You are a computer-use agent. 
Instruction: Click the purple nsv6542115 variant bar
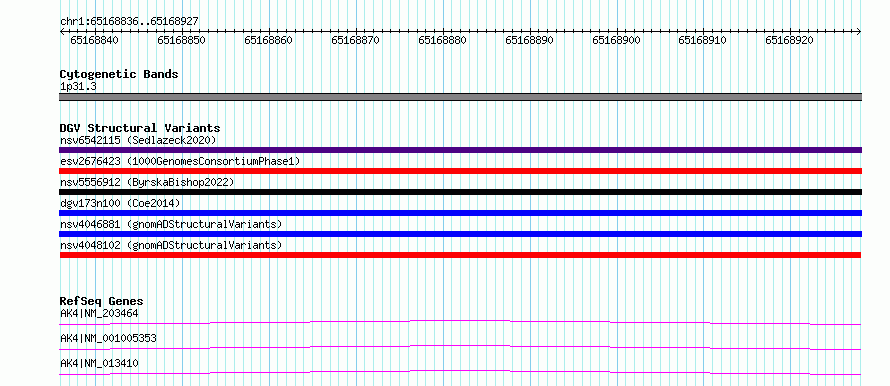point(460,150)
